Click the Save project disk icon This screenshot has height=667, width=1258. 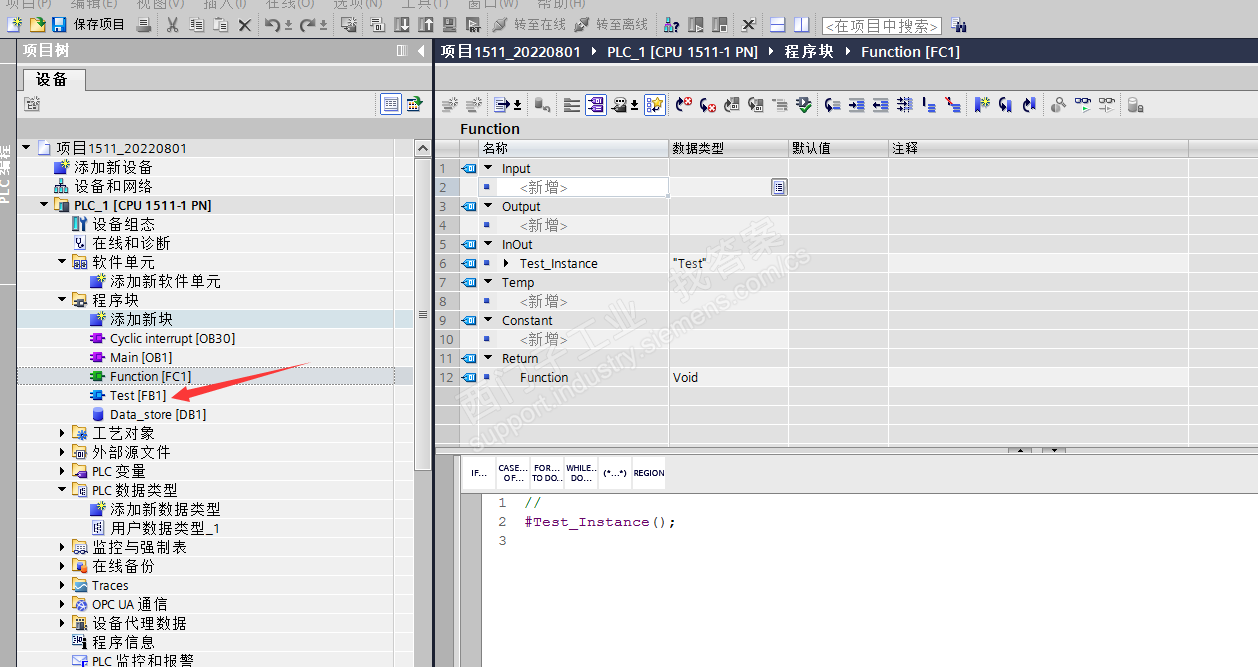[x=59, y=24]
